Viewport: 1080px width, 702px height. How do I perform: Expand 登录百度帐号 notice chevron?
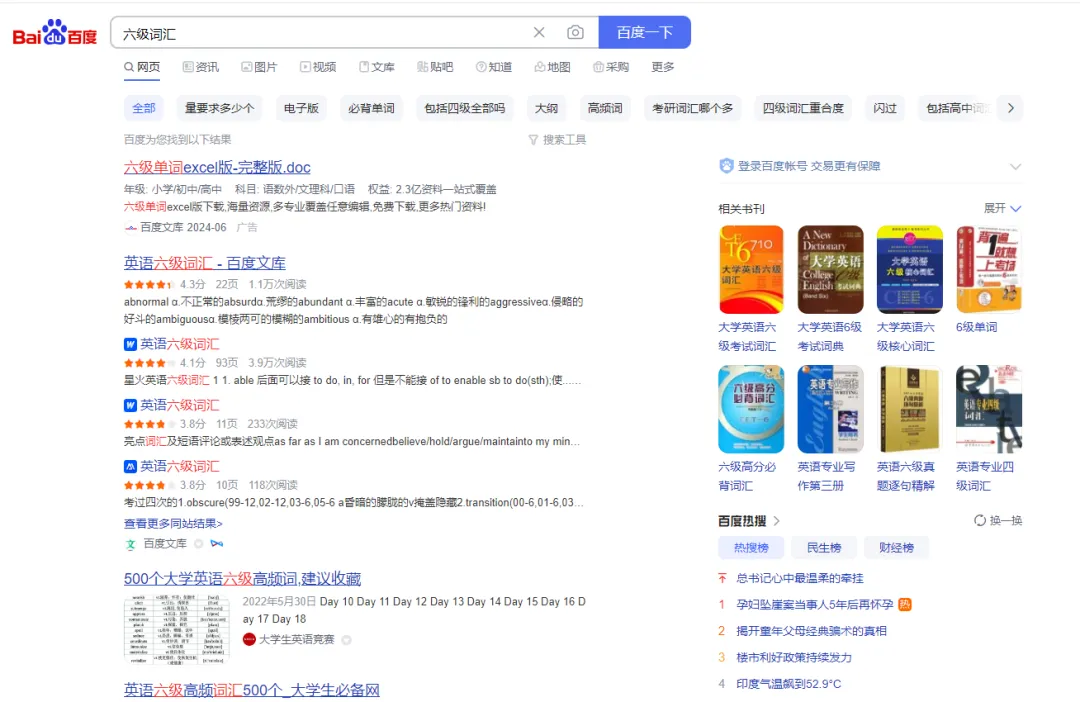pos(1015,167)
